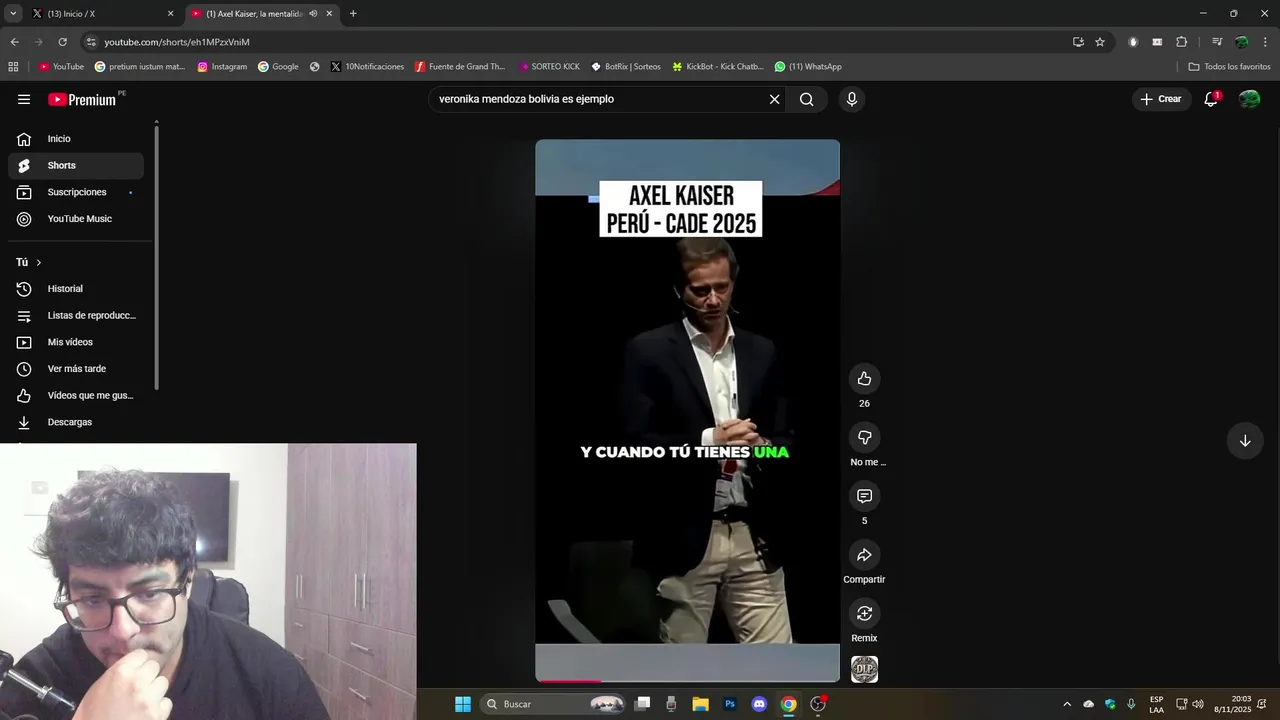Click the taskbar Buscar search box
Screen dimensions: 1280x720
click(x=554, y=704)
